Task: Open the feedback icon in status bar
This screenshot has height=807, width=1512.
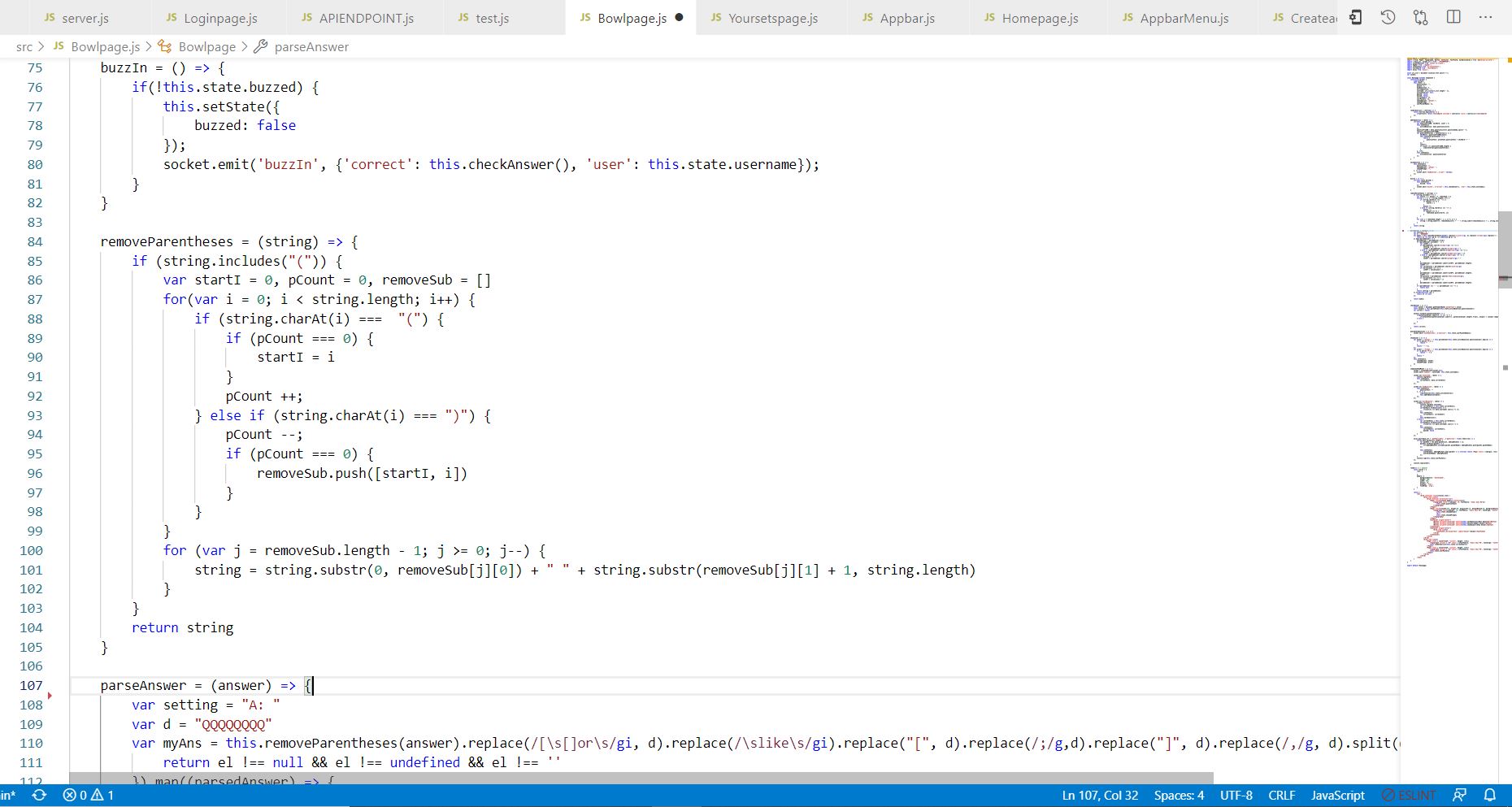Action: tap(1459, 795)
